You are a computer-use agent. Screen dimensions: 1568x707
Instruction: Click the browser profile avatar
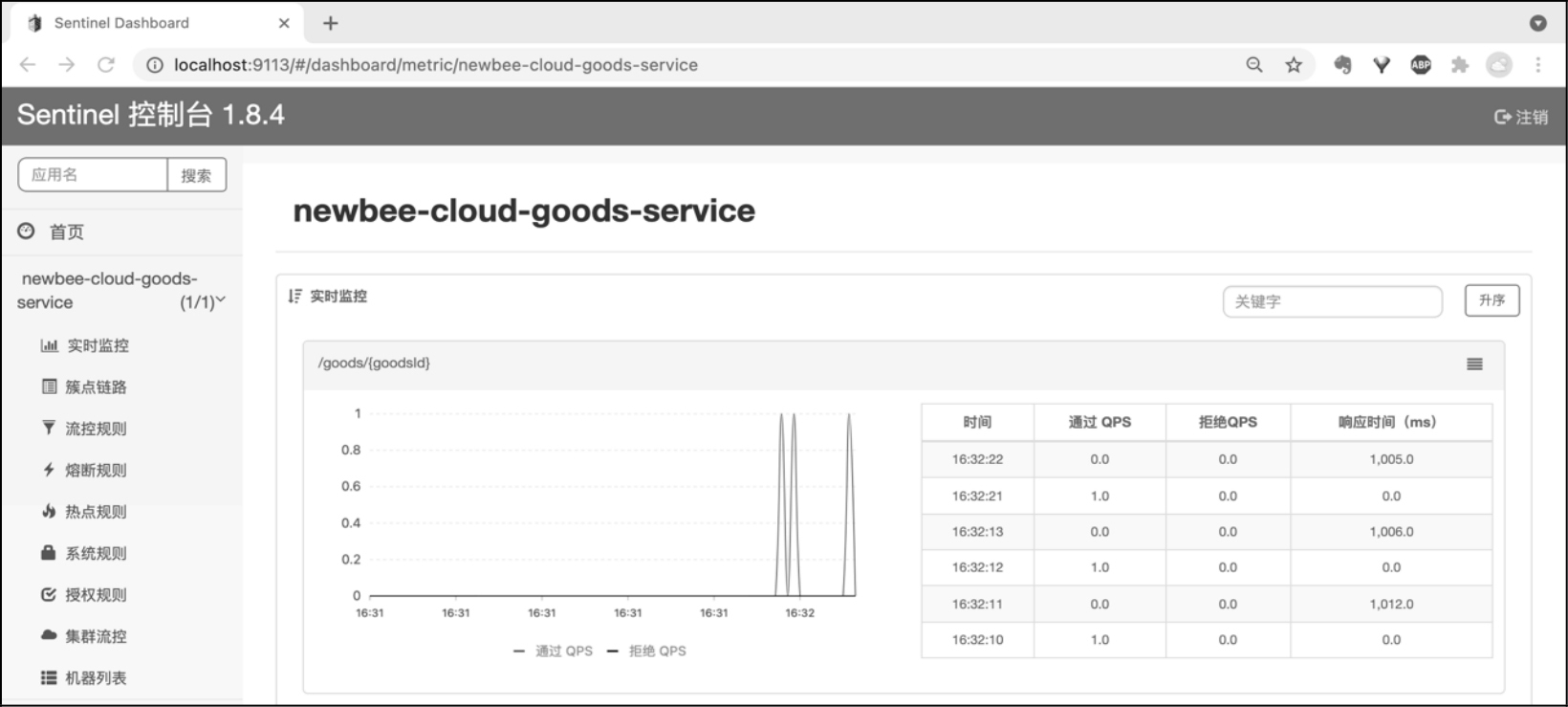[1499, 64]
